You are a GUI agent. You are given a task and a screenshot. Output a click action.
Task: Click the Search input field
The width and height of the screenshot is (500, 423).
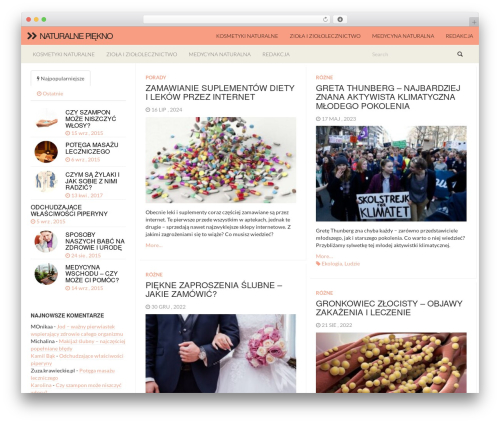coord(412,54)
